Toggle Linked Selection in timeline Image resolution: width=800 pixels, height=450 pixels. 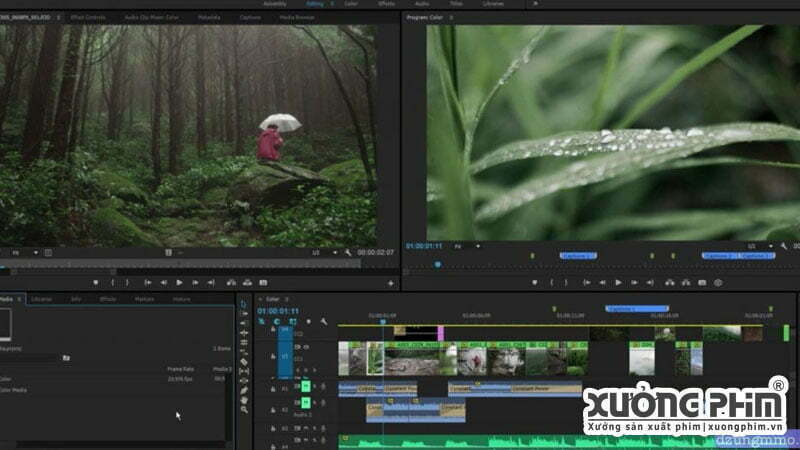pos(292,321)
